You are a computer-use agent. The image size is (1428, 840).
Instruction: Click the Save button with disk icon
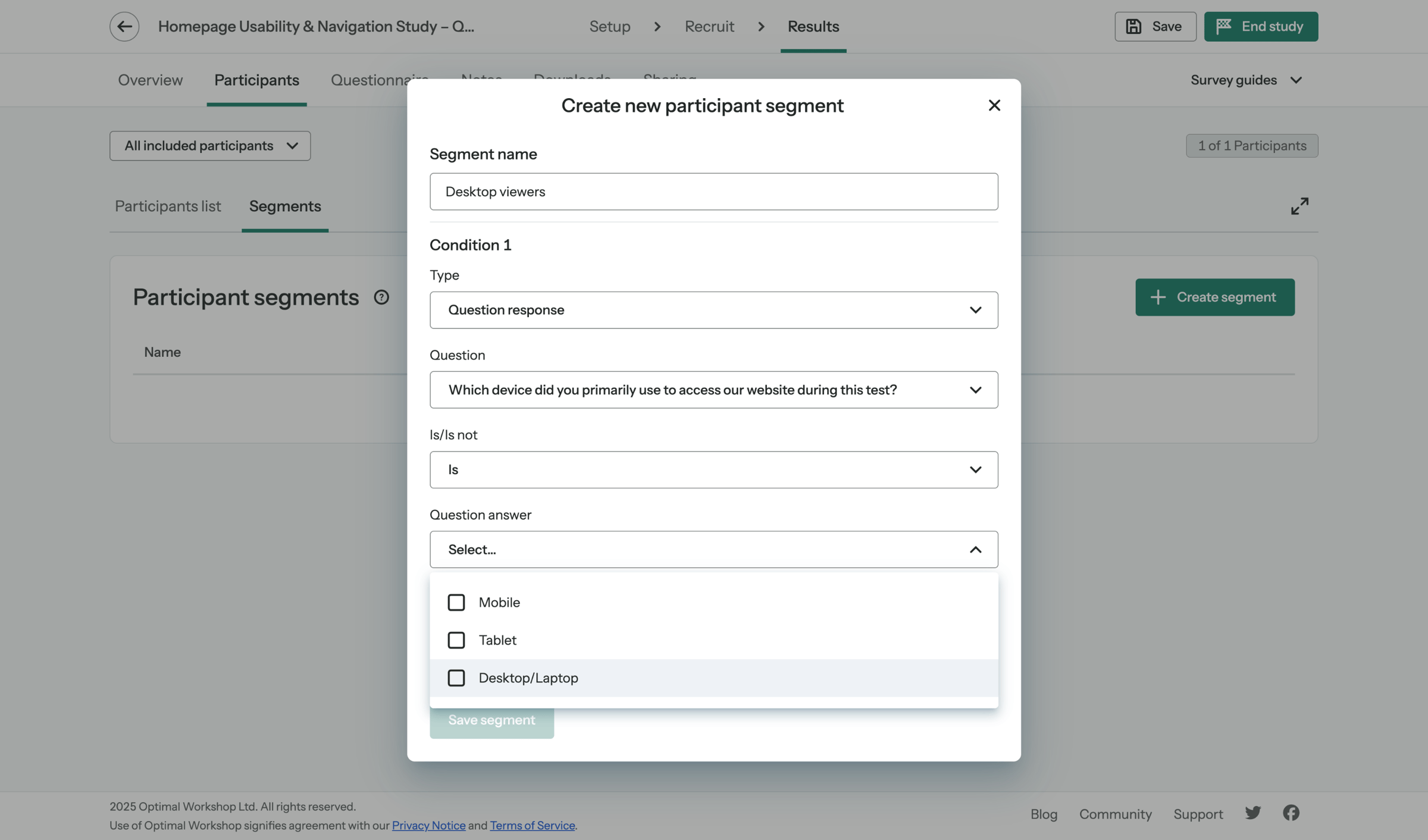pos(1155,26)
